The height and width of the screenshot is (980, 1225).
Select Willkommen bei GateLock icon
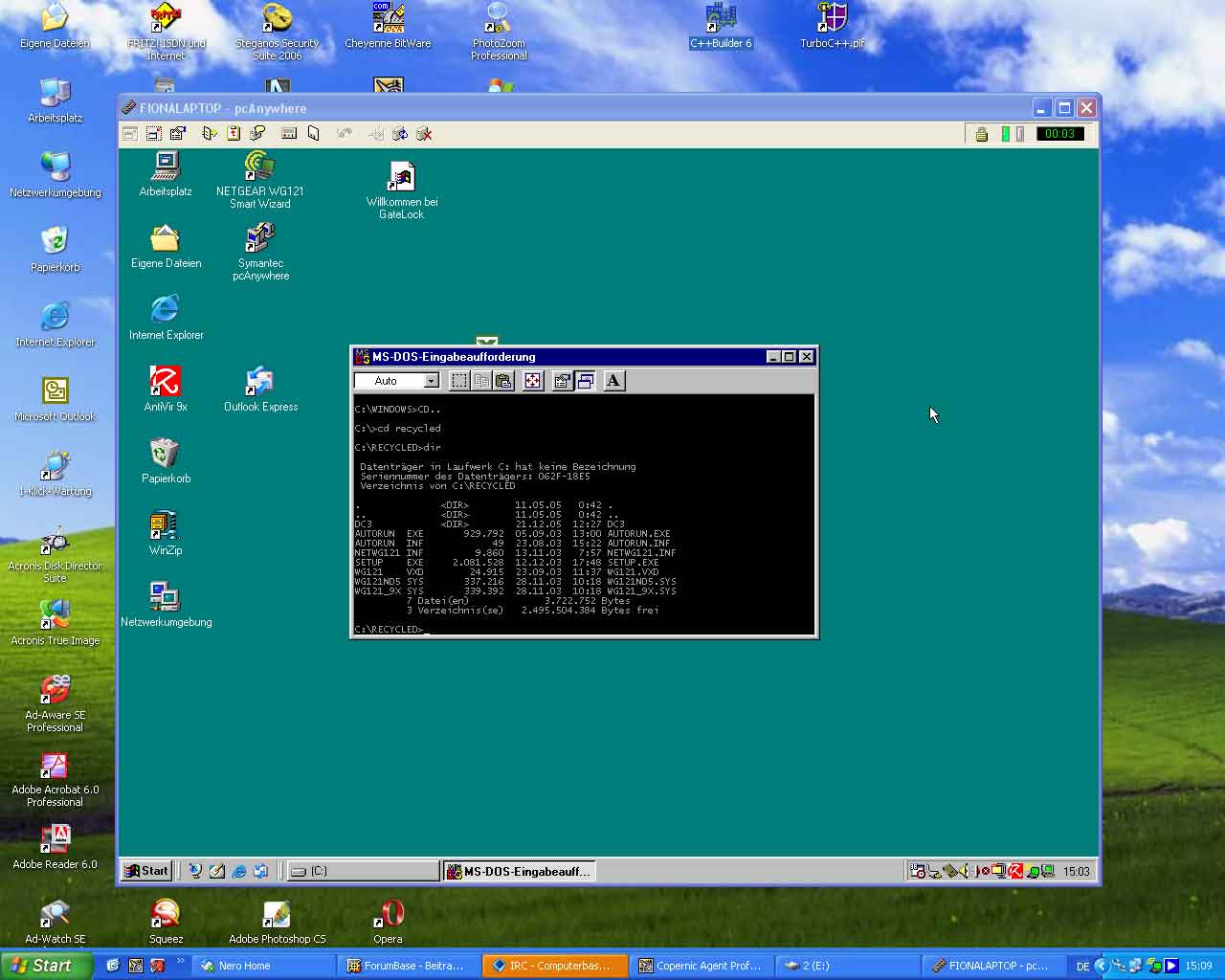(401, 190)
